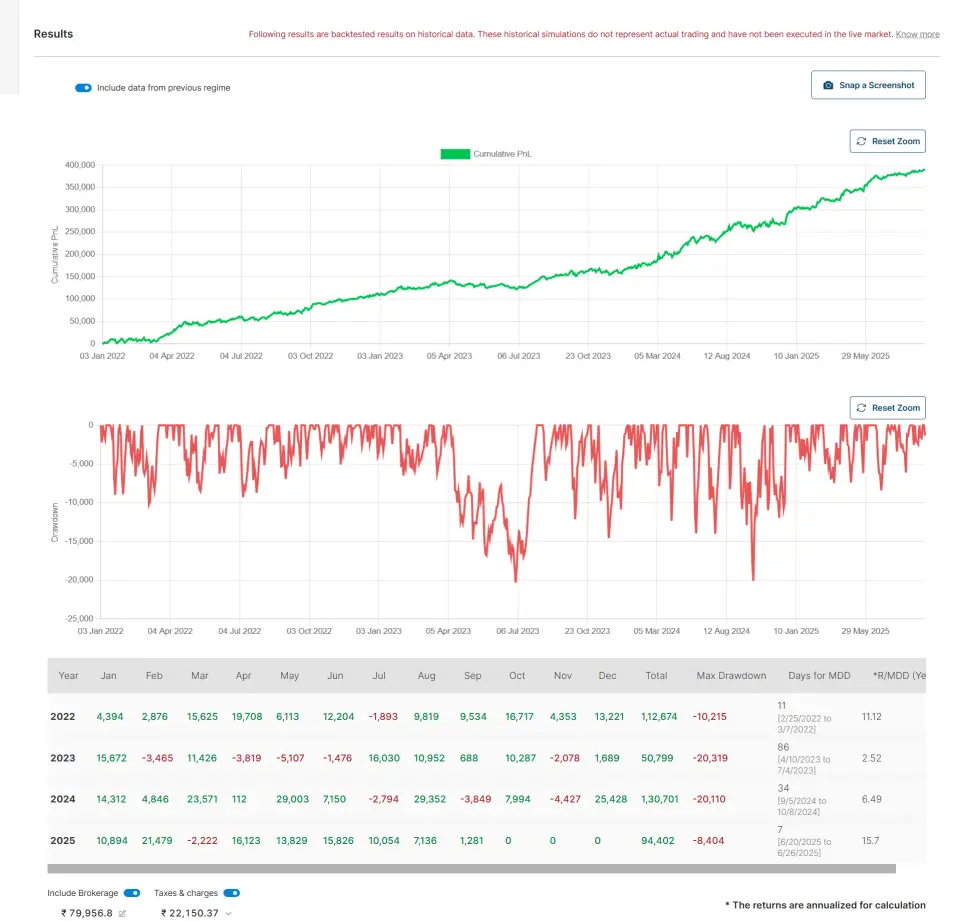Expand the taxes and charges breakdown chevron

[230, 913]
